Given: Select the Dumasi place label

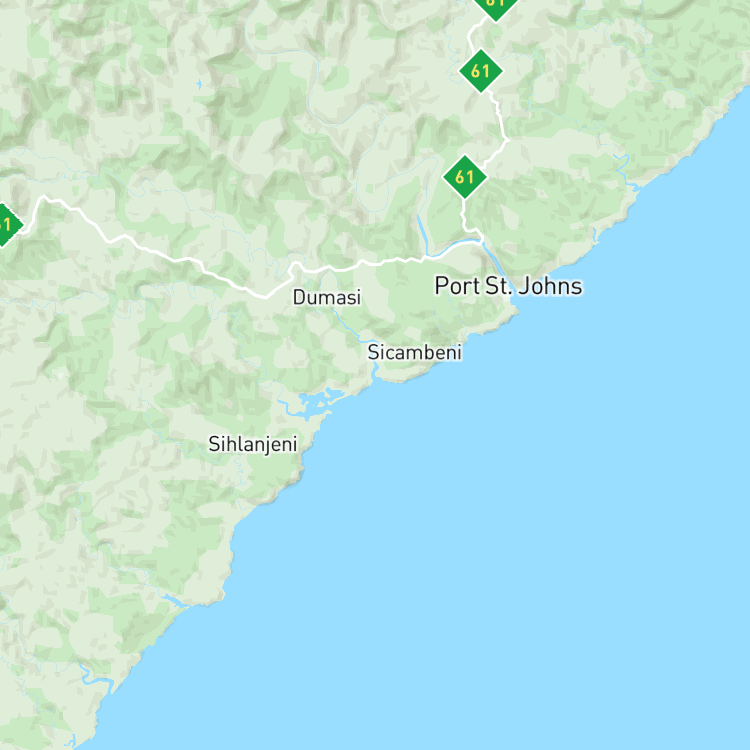Looking at the screenshot, I should point(327,297).
